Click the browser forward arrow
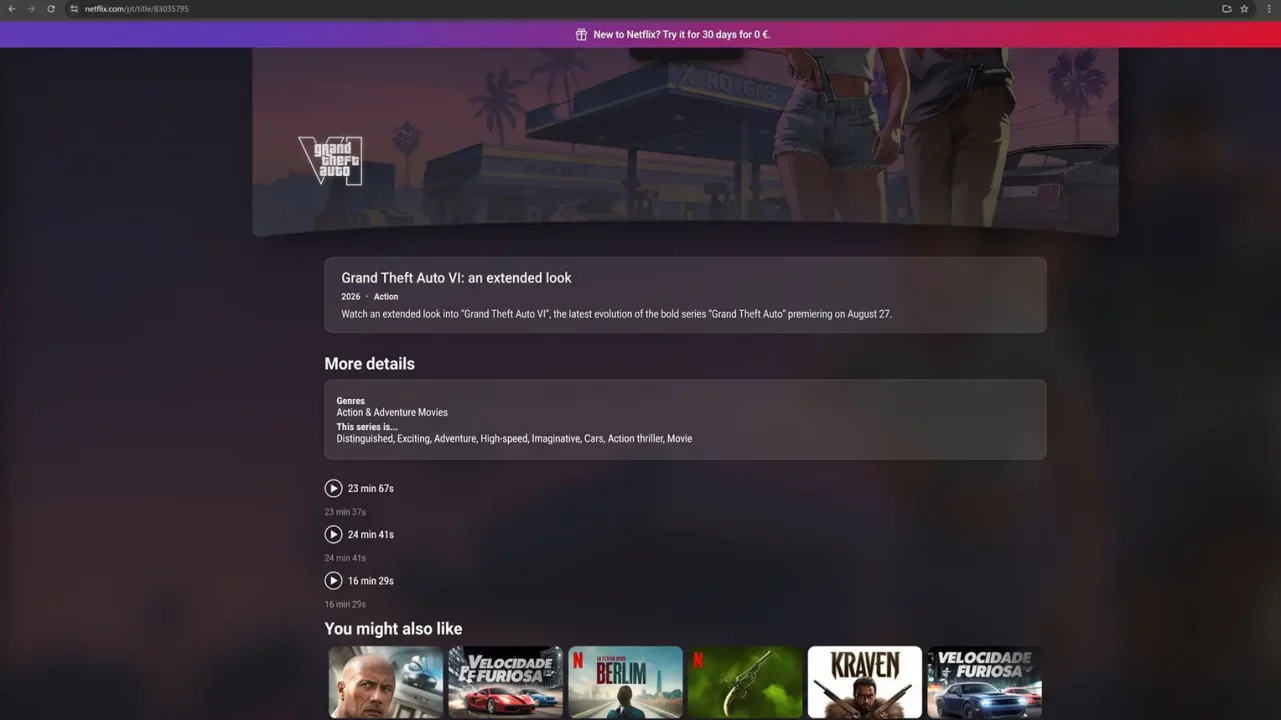The width and height of the screenshot is (1281, 720). [x=31, y=9]
